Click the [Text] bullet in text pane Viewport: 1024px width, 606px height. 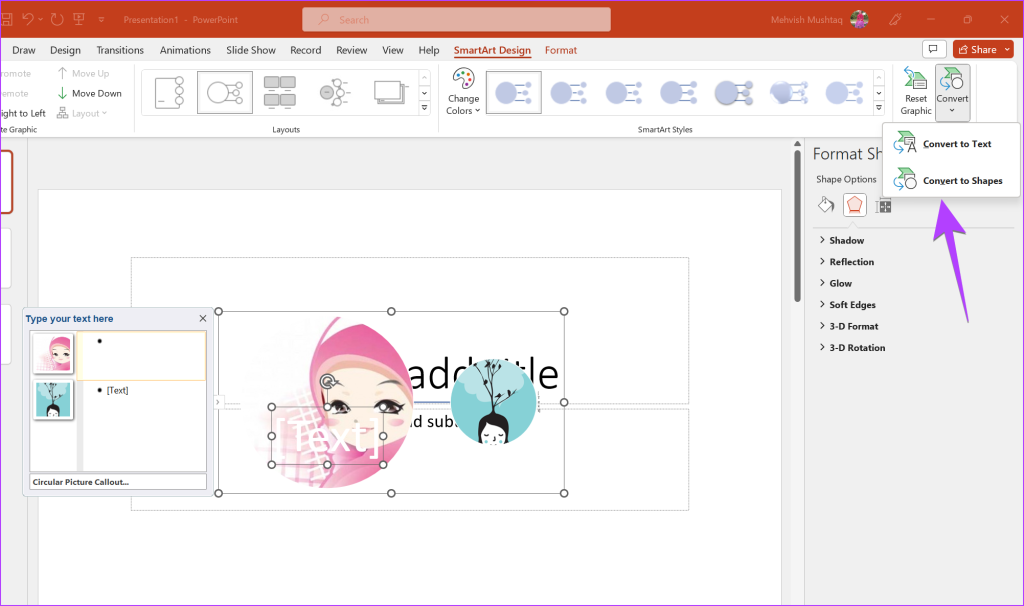click(x=118, y=391)
